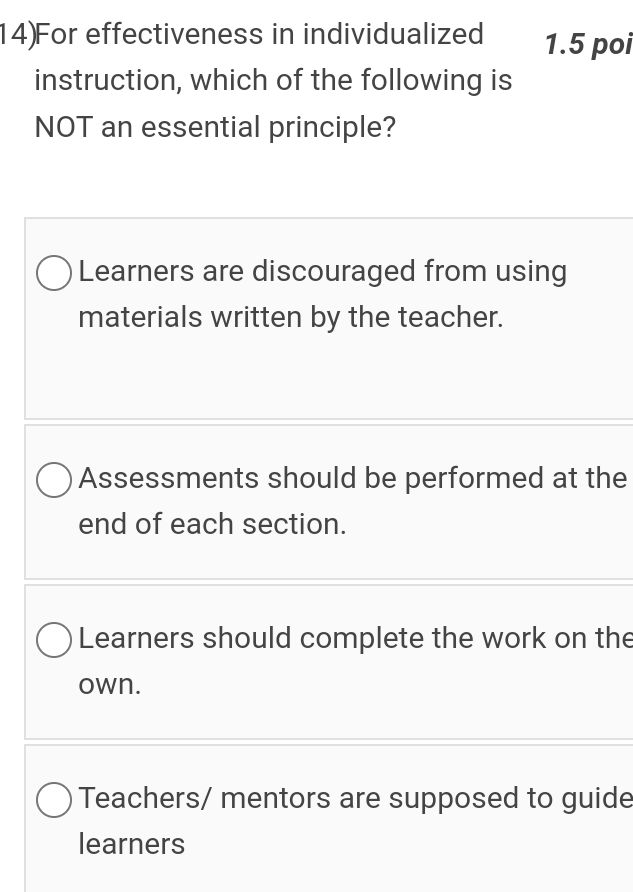The height and width of the screenshot is (892, 633).
Task: Select the radio button for 'Assessments should be performed at the end of each section.'
Action: pyautogui.click(x=53, y=480)
